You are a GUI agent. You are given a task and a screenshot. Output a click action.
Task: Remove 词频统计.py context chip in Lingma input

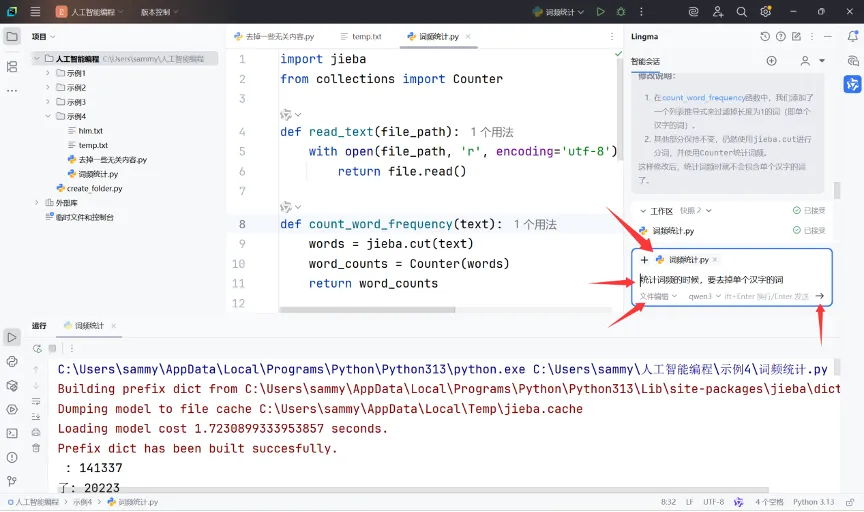tap(715, 260)
